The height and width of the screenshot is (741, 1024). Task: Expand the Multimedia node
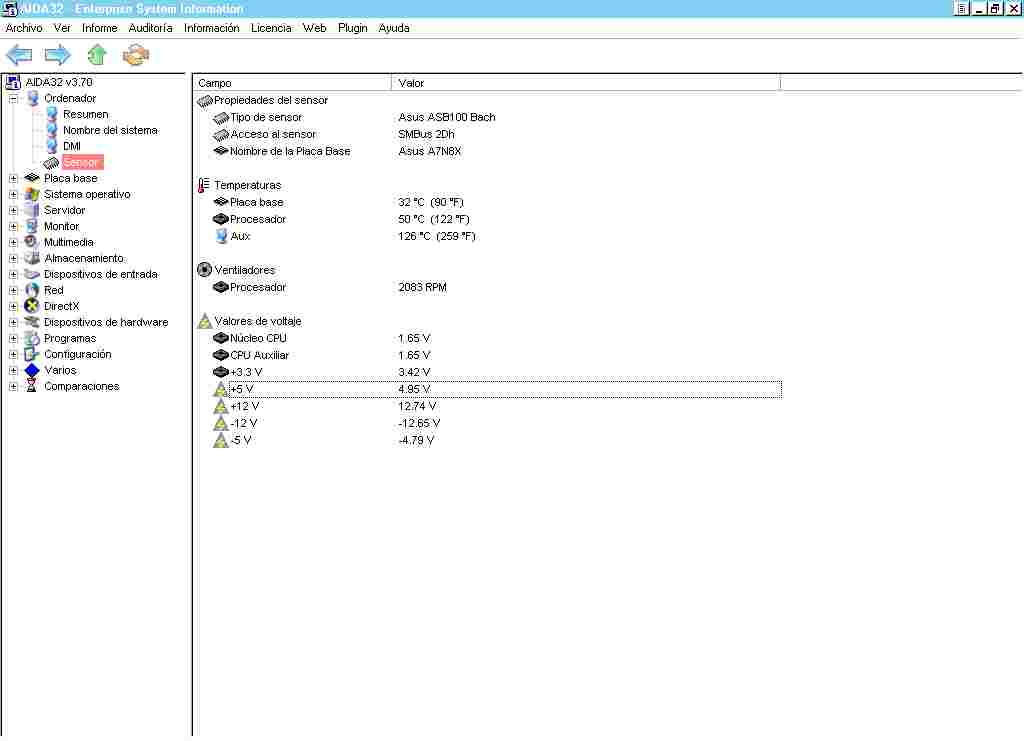[x=13, y=242]
